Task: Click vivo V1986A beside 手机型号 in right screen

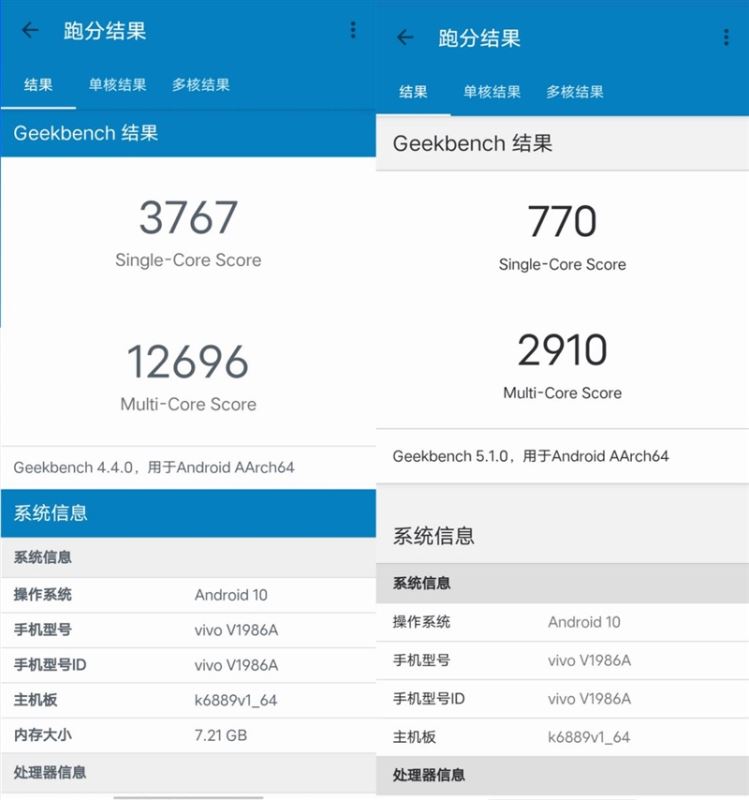Action: (x=589, y=660)
